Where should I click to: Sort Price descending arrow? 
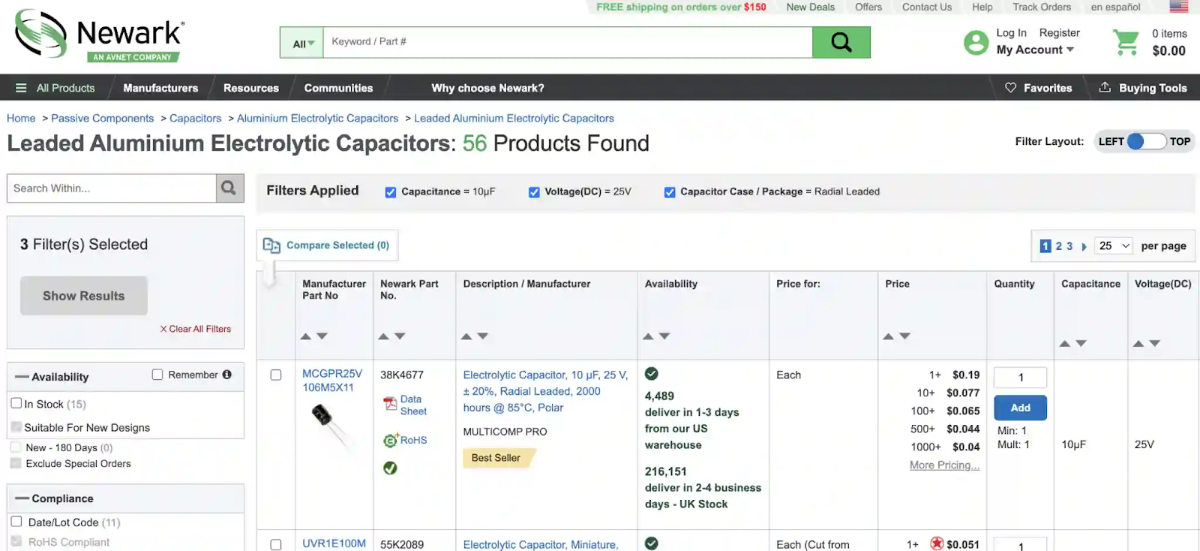(x=905, y=336)
